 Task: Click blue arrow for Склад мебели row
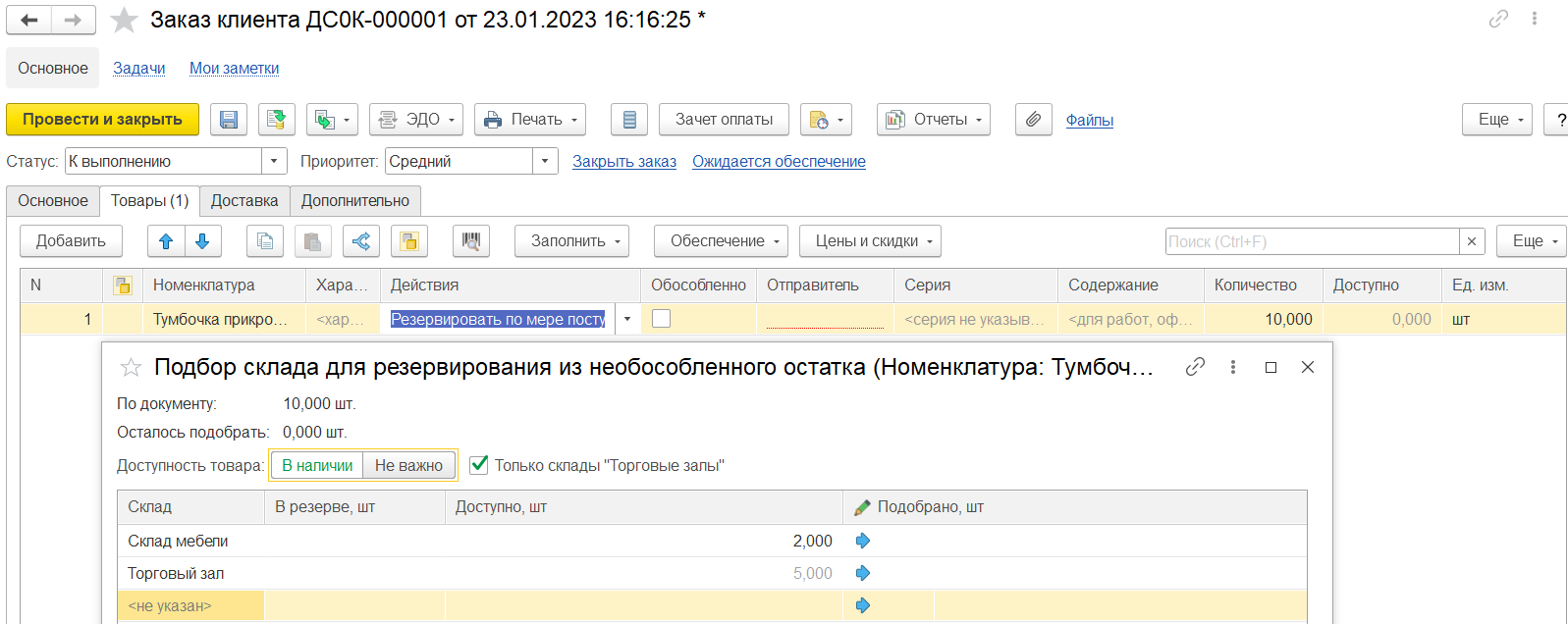(863, 541)
